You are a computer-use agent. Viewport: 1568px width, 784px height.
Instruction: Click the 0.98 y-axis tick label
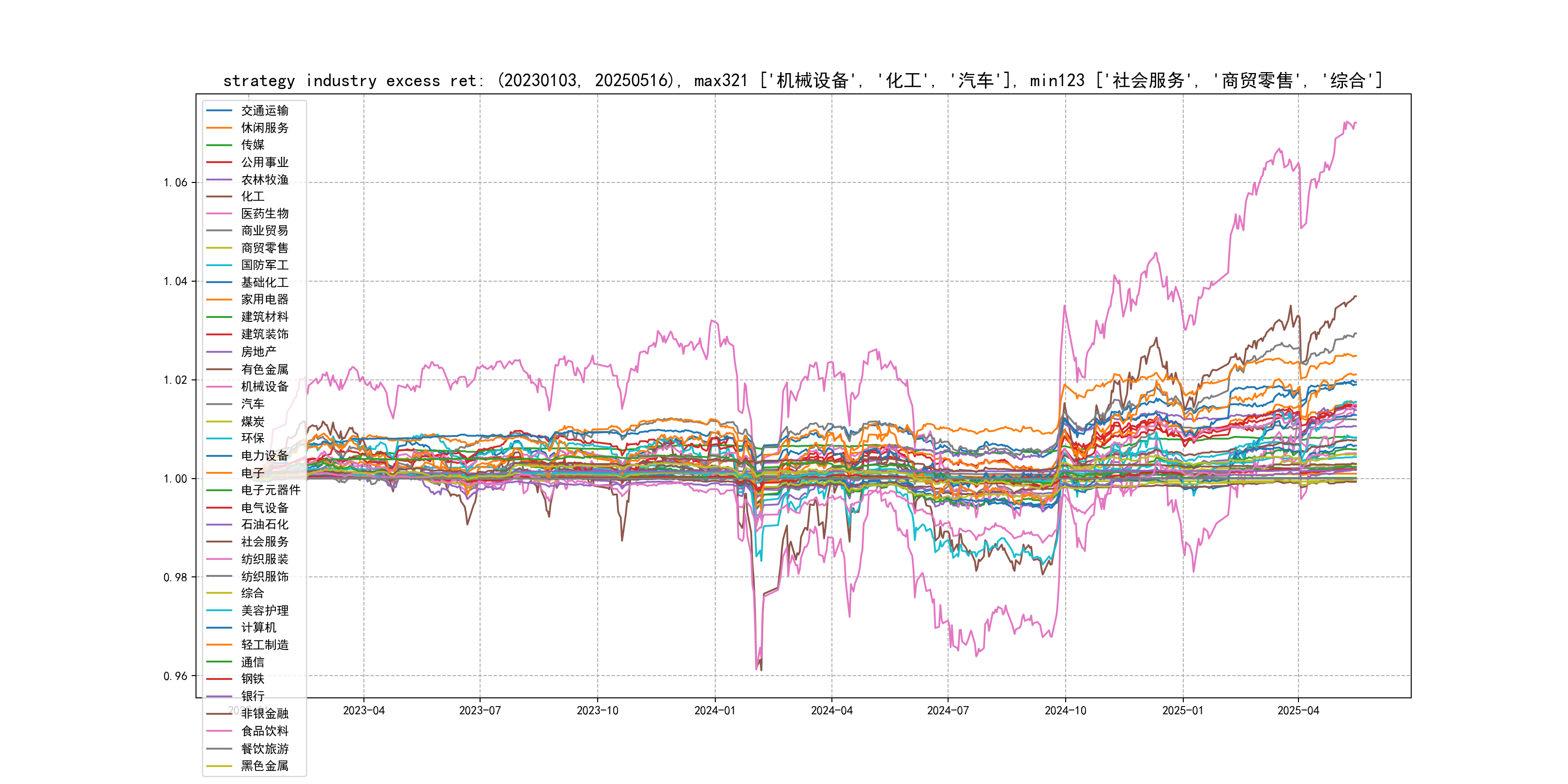tap(175, 577)
